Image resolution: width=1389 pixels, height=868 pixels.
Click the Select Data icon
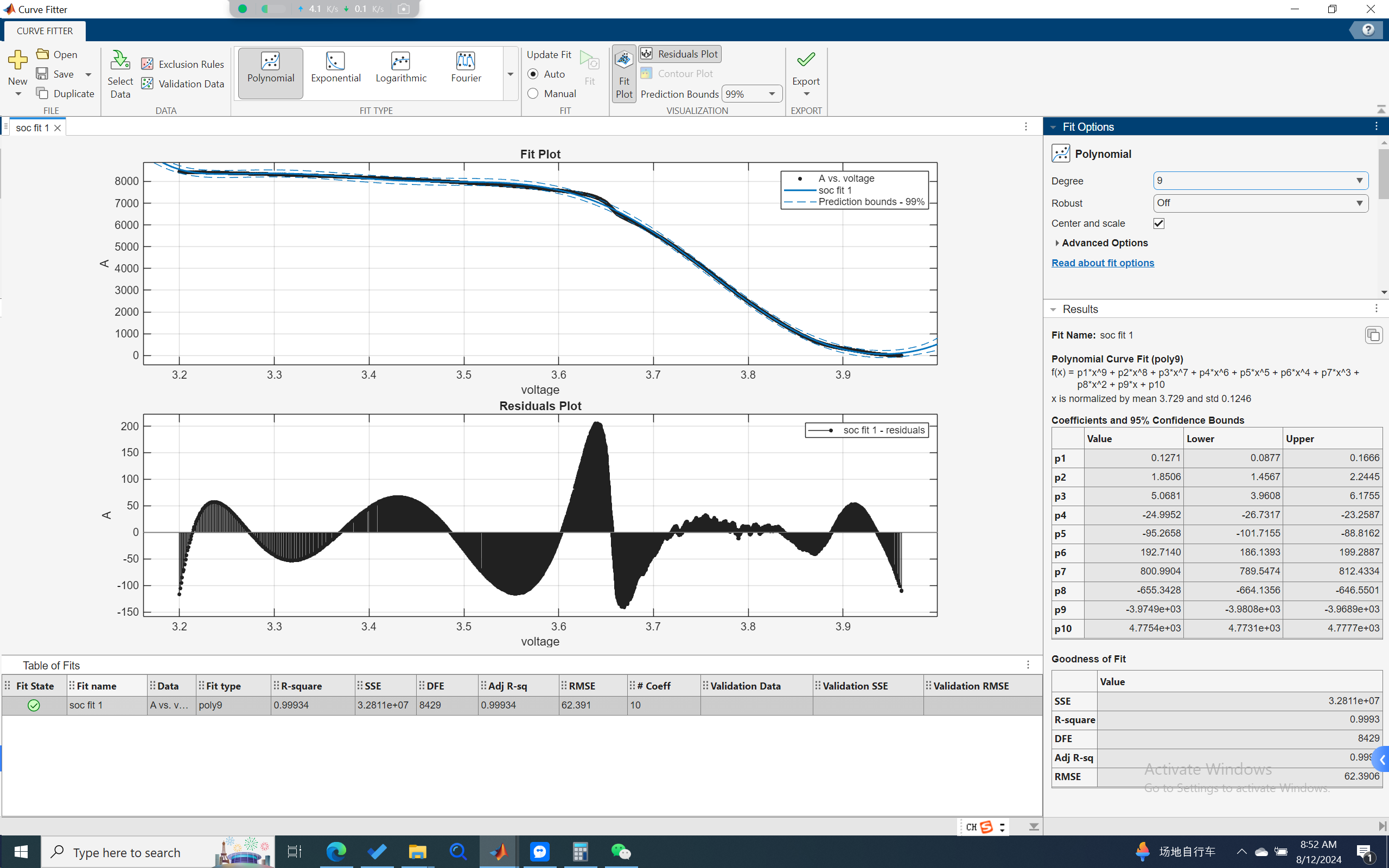[x=120, y=61]
